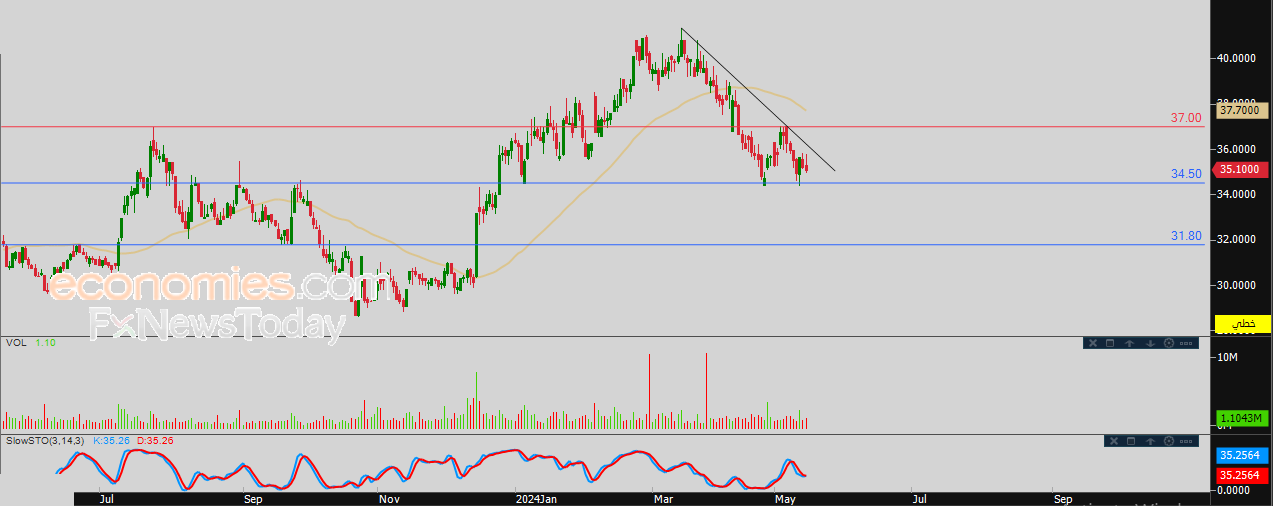This screenshot has height=506, width=1273.
Task: Select the VOL indicator label
Action: tap(16, 342)
